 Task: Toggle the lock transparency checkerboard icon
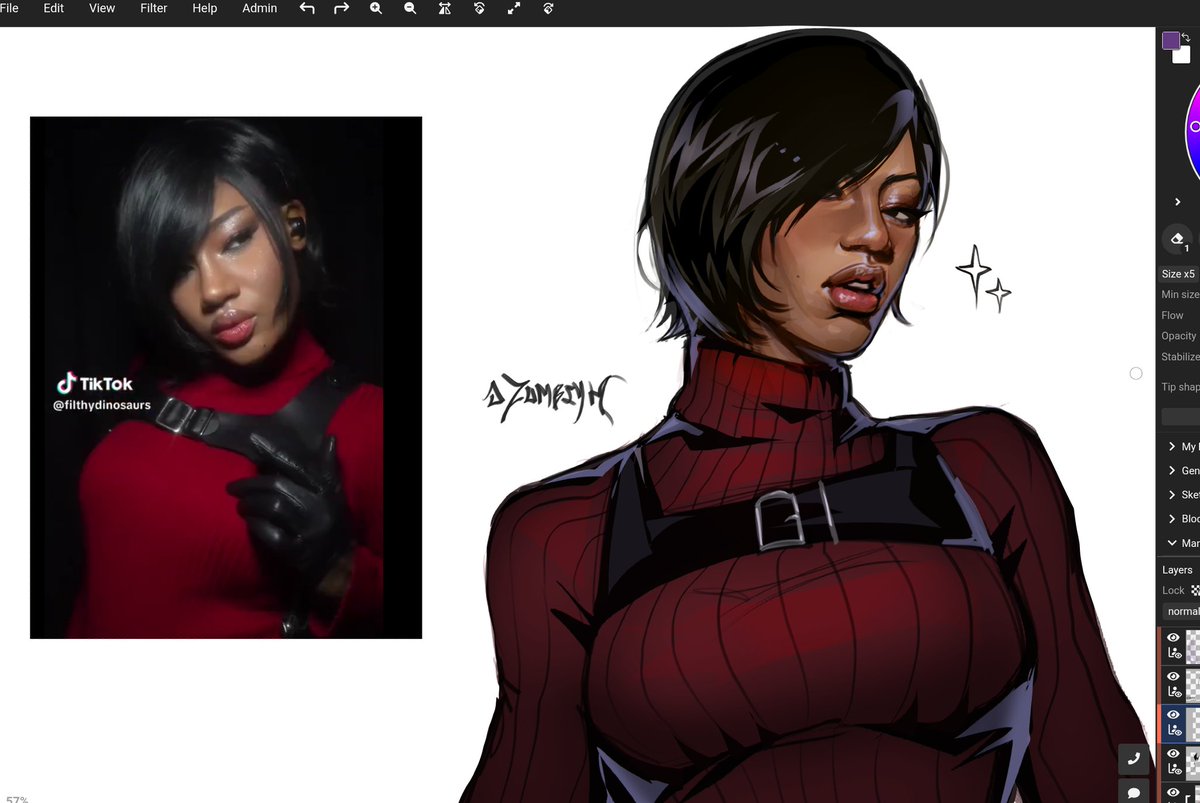[x=1195, y=590]
